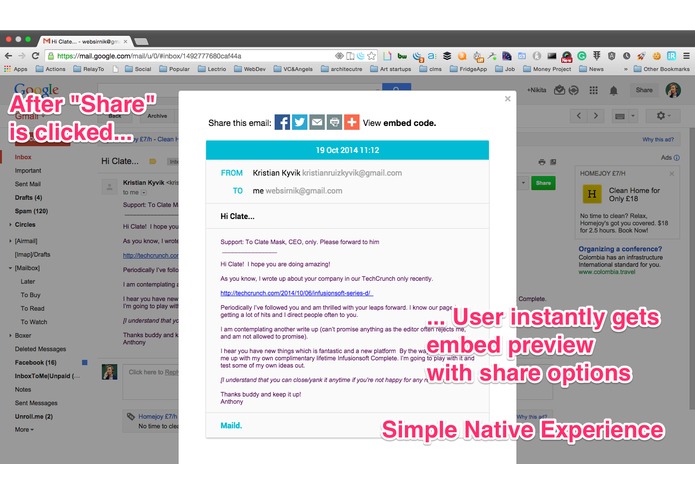Open the Google apps grid icon
695x494 pixels.
[593, 90]
